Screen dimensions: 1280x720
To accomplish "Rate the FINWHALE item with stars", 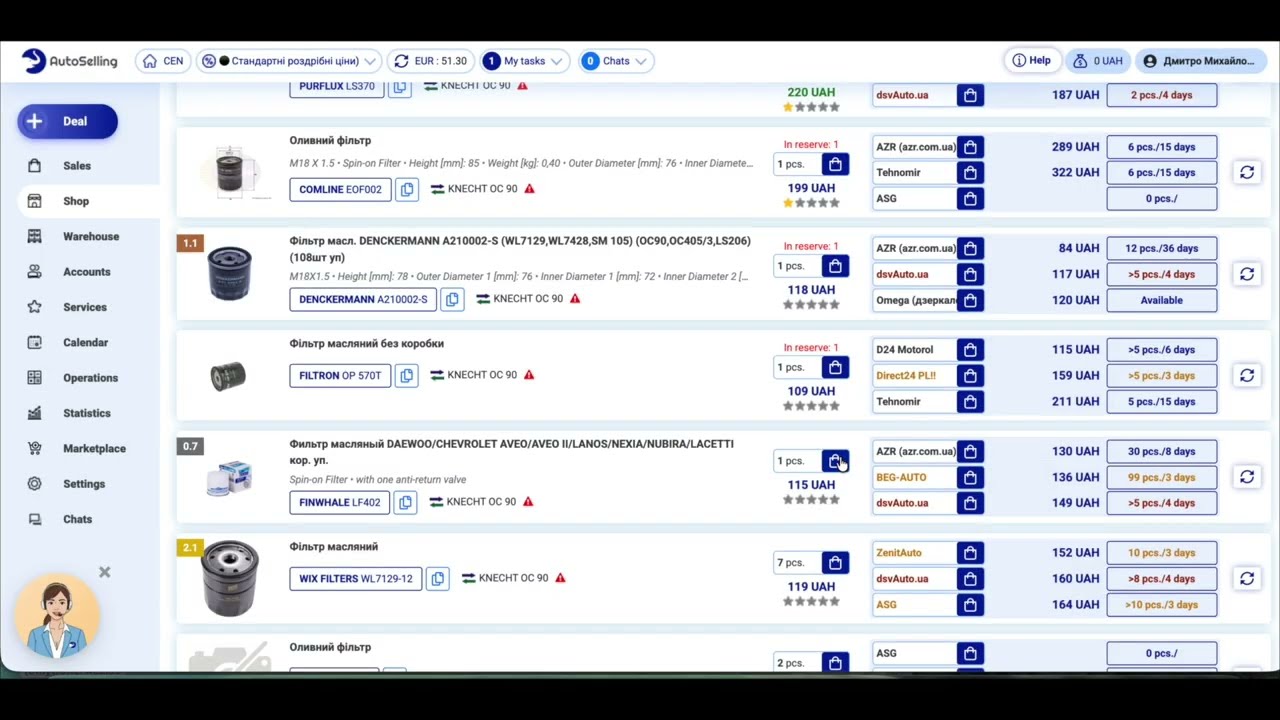I will (x=811, y=500).
